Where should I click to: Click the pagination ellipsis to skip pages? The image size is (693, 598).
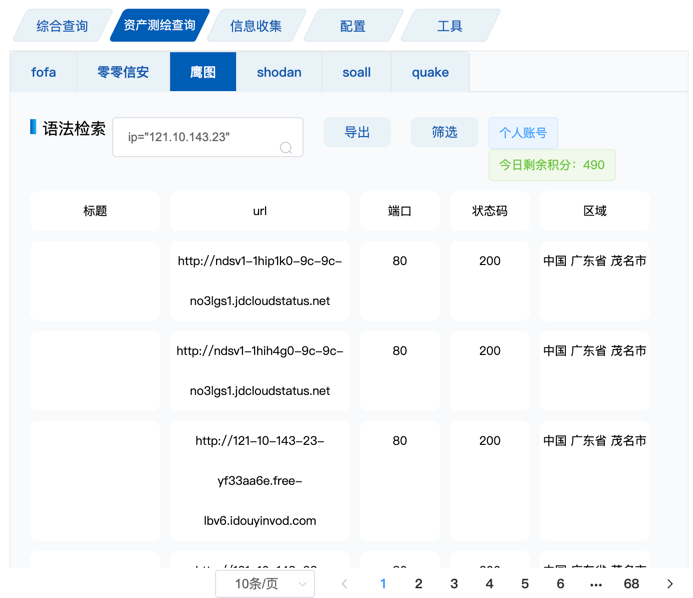click(596, 585)
